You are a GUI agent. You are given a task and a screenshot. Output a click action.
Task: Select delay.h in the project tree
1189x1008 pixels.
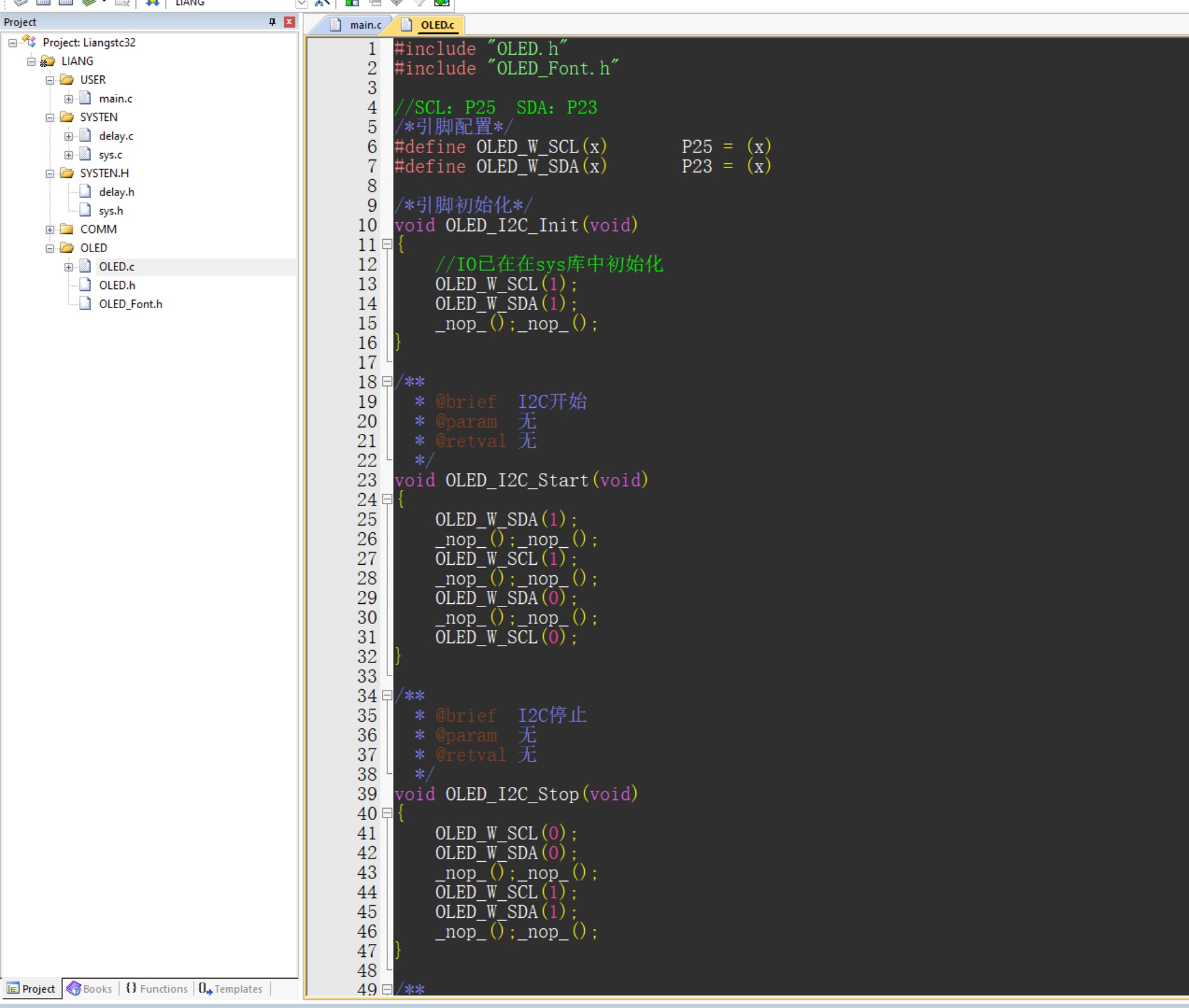[x=116, y=192]
